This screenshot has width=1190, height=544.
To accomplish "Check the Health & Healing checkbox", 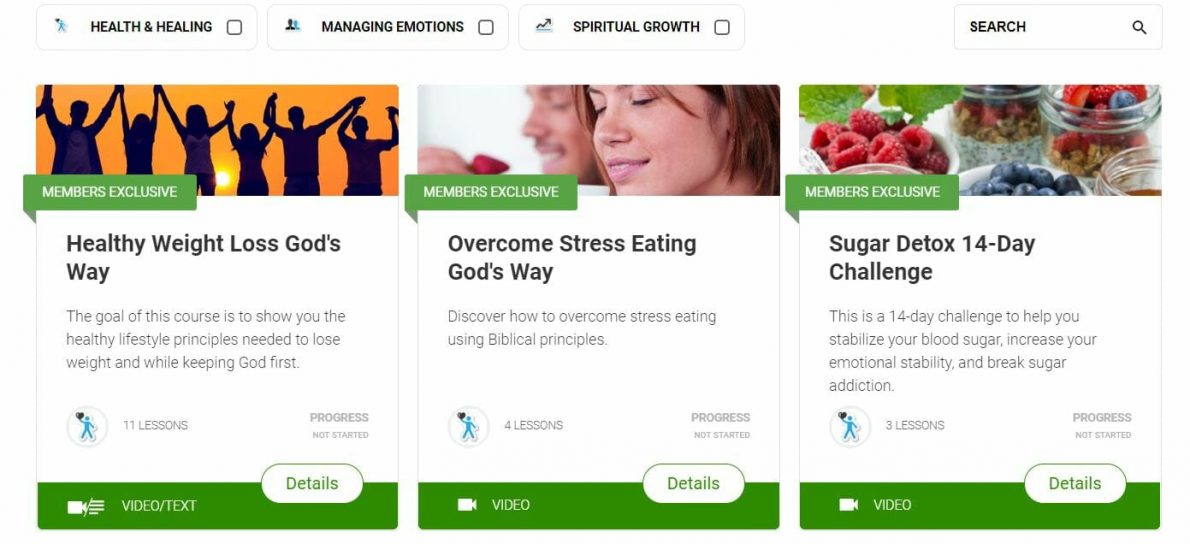I will tap(235, 27).
